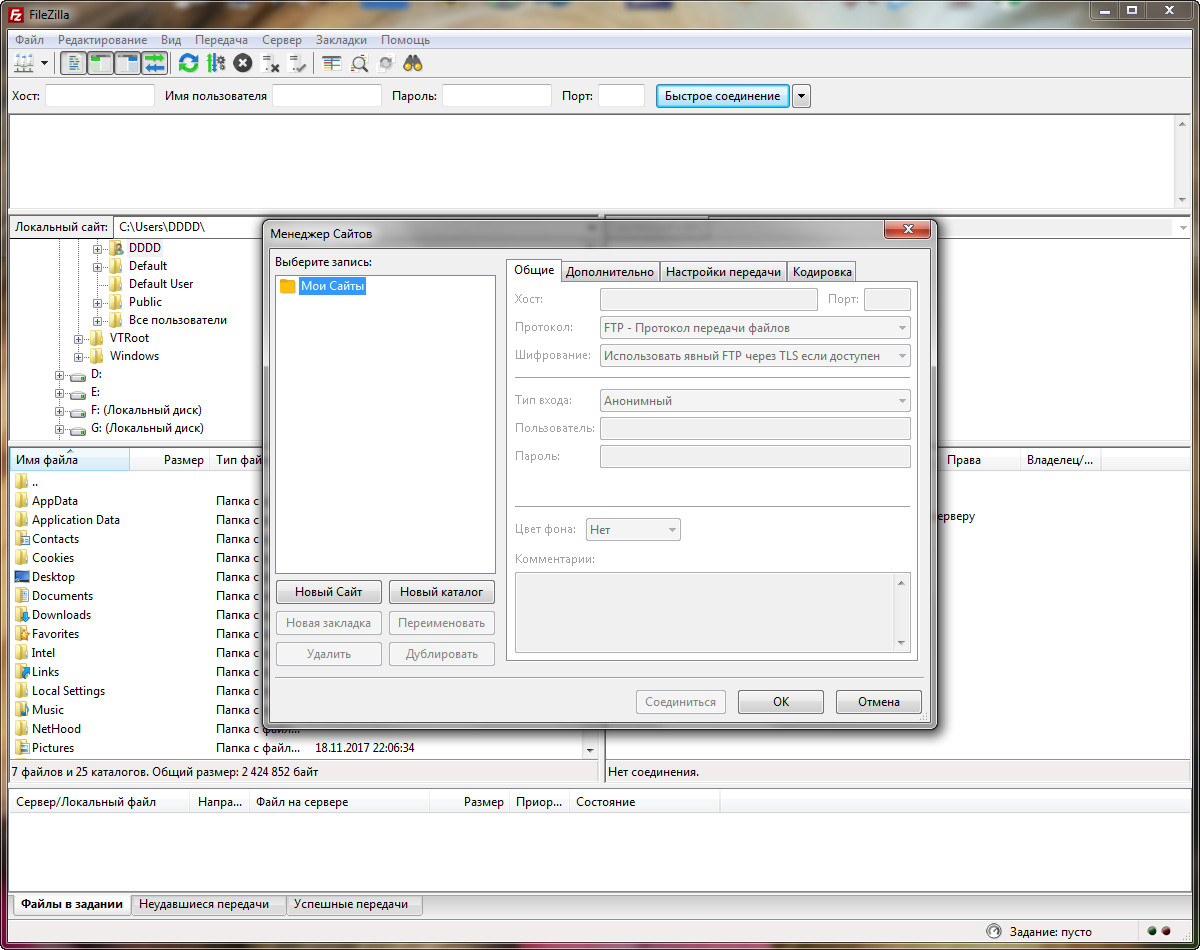Open the filename filters dialog icon
The height and width of the screenshot is (950, 1200).
[x=332, y=63]
